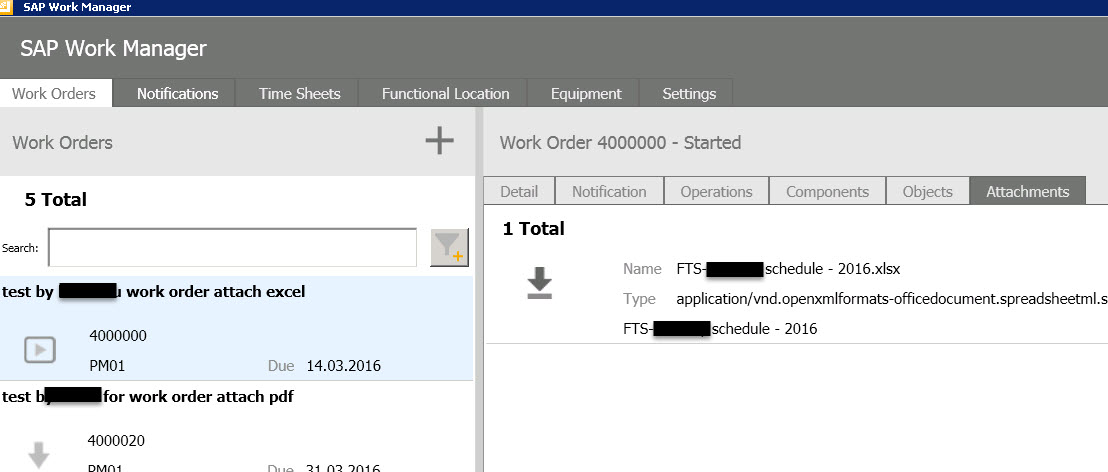
Task: Click attachment name ending schedule - 2016.xlsx
Action: pos(789,269)
